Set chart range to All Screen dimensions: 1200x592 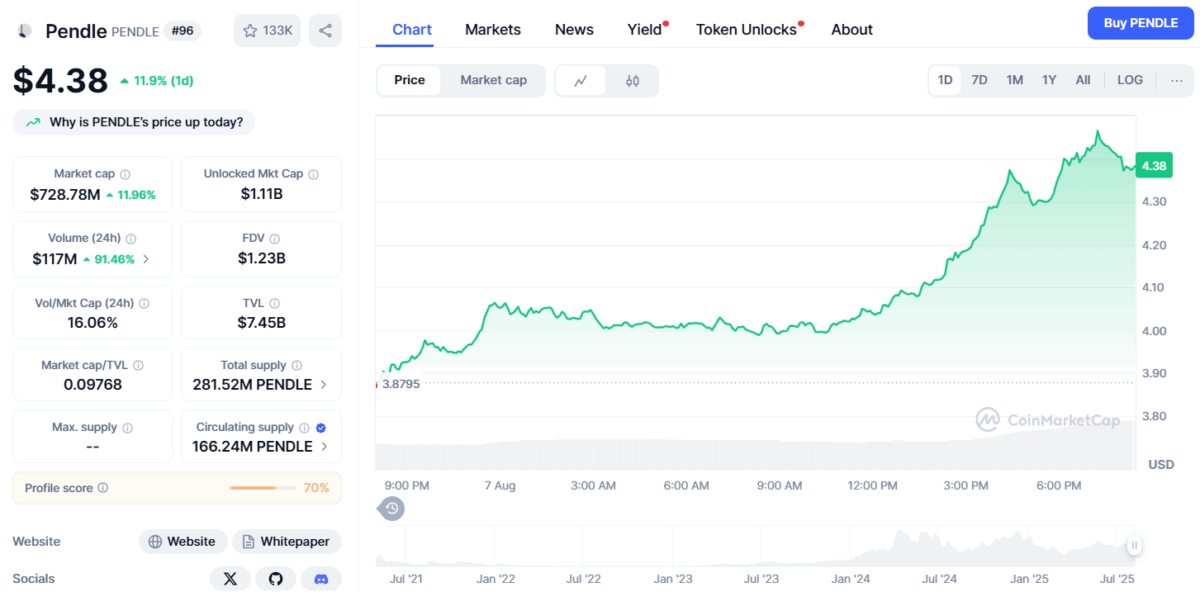1083,80
